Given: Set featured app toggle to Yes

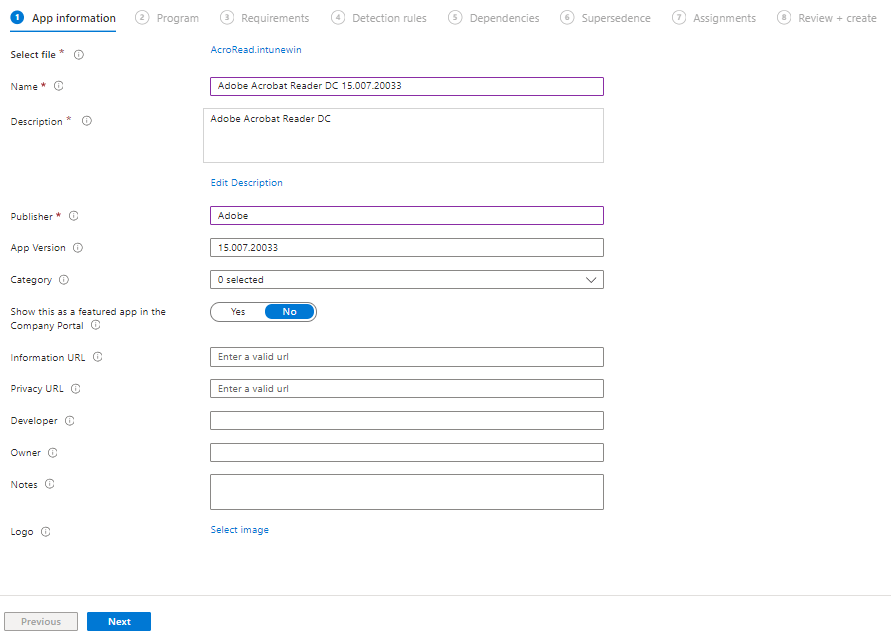Looking at the screenshot, I should click(238, 312).
